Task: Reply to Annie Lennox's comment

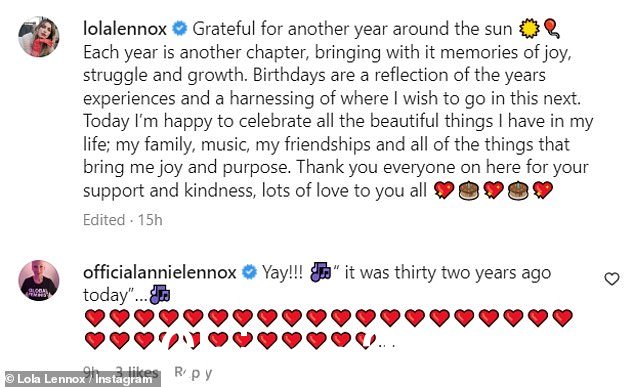Action: (193, 372)
